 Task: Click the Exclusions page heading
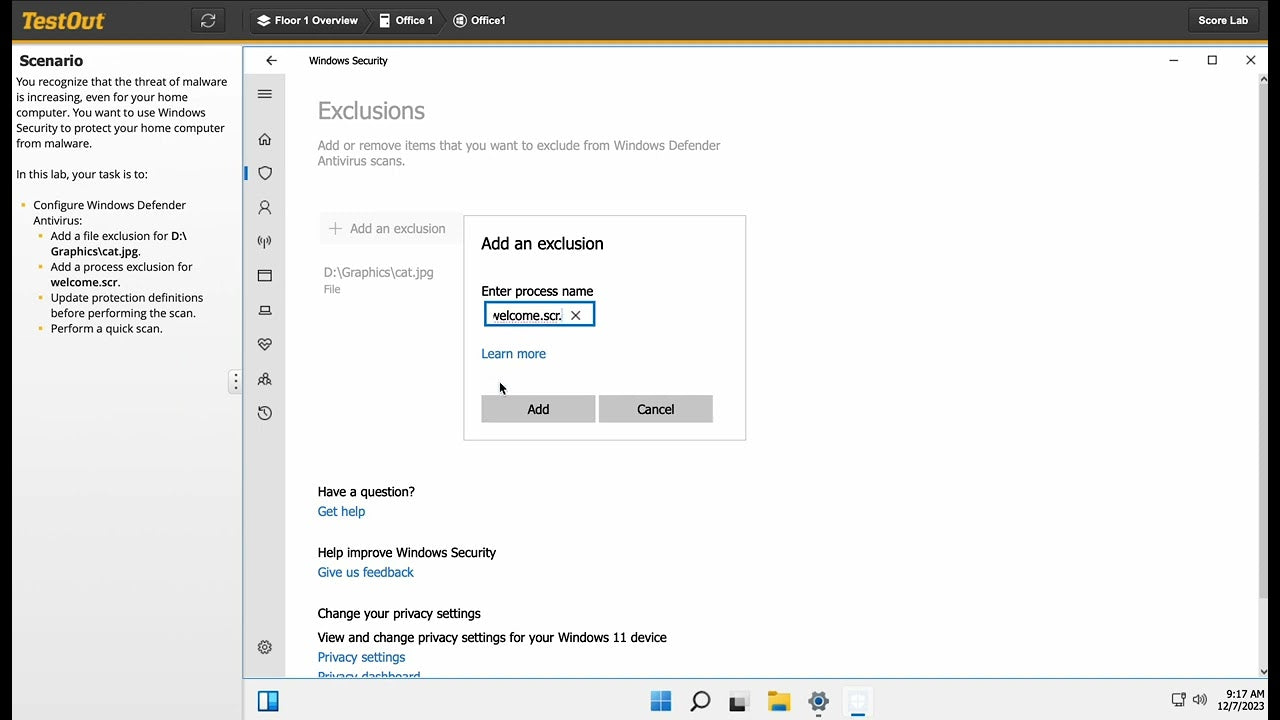[x=371, y=111]
